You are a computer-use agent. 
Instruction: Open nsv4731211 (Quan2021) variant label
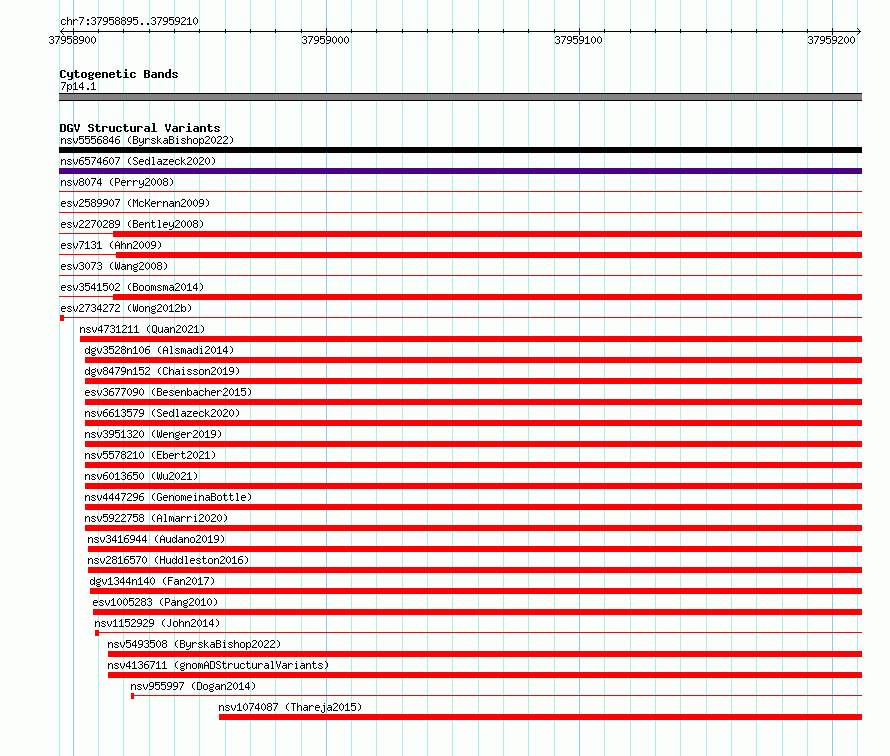pyautogui.click(x=142, y=329)
